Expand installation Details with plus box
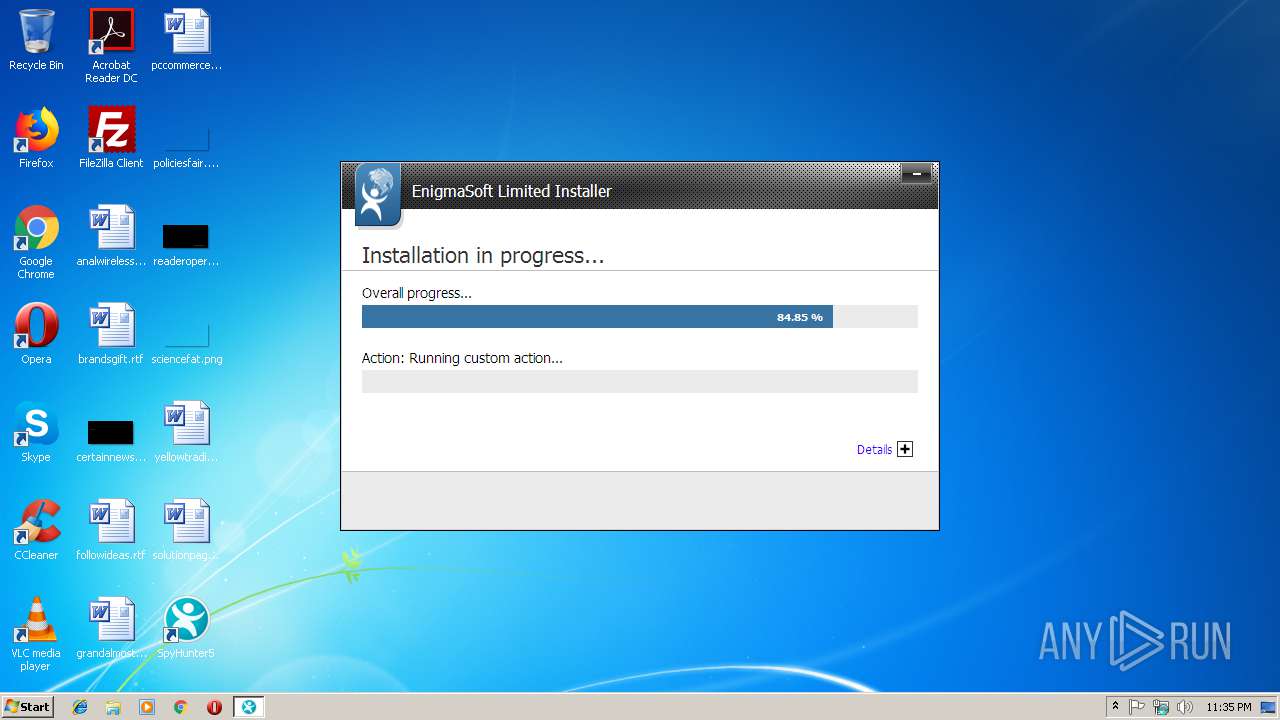This screenshot has width=1280, height=720. pos(905,449)
